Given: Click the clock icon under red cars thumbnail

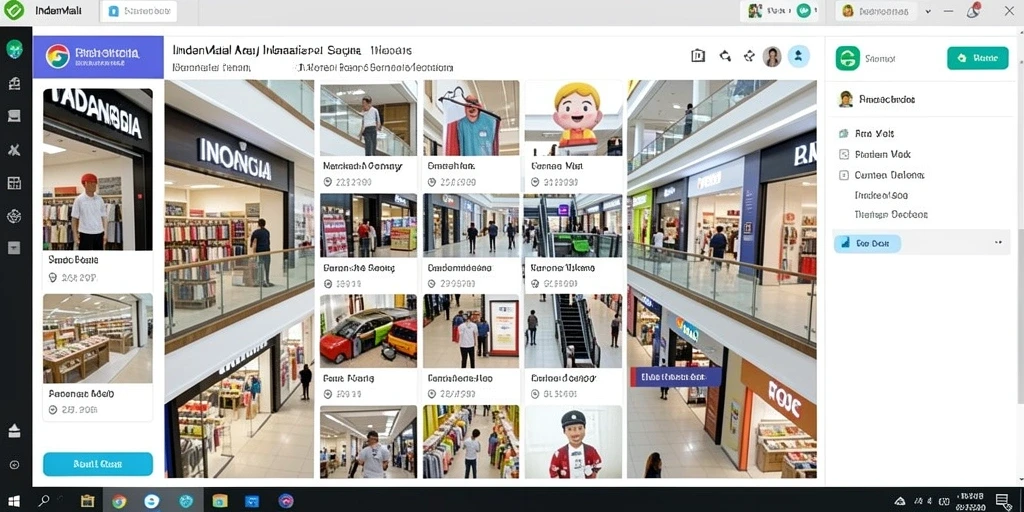Looking at the screenshot, I should point(328,394).
